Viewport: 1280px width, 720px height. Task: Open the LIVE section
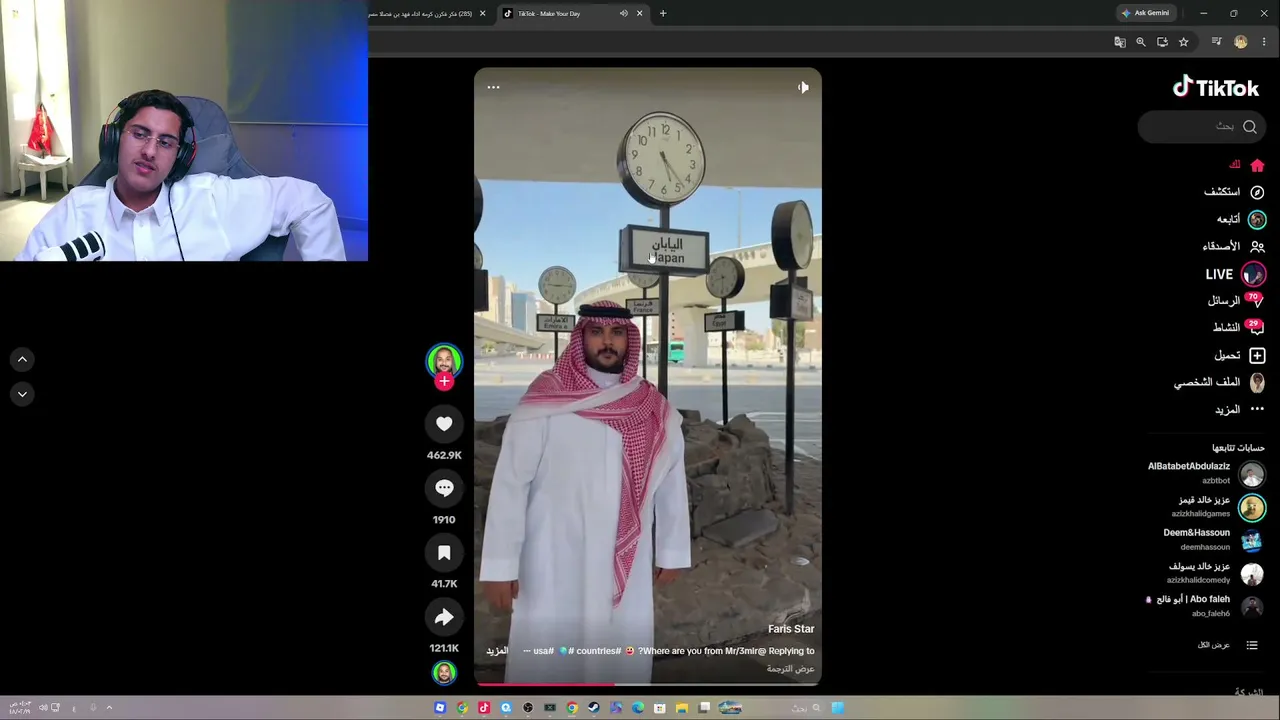(1235, 274)
